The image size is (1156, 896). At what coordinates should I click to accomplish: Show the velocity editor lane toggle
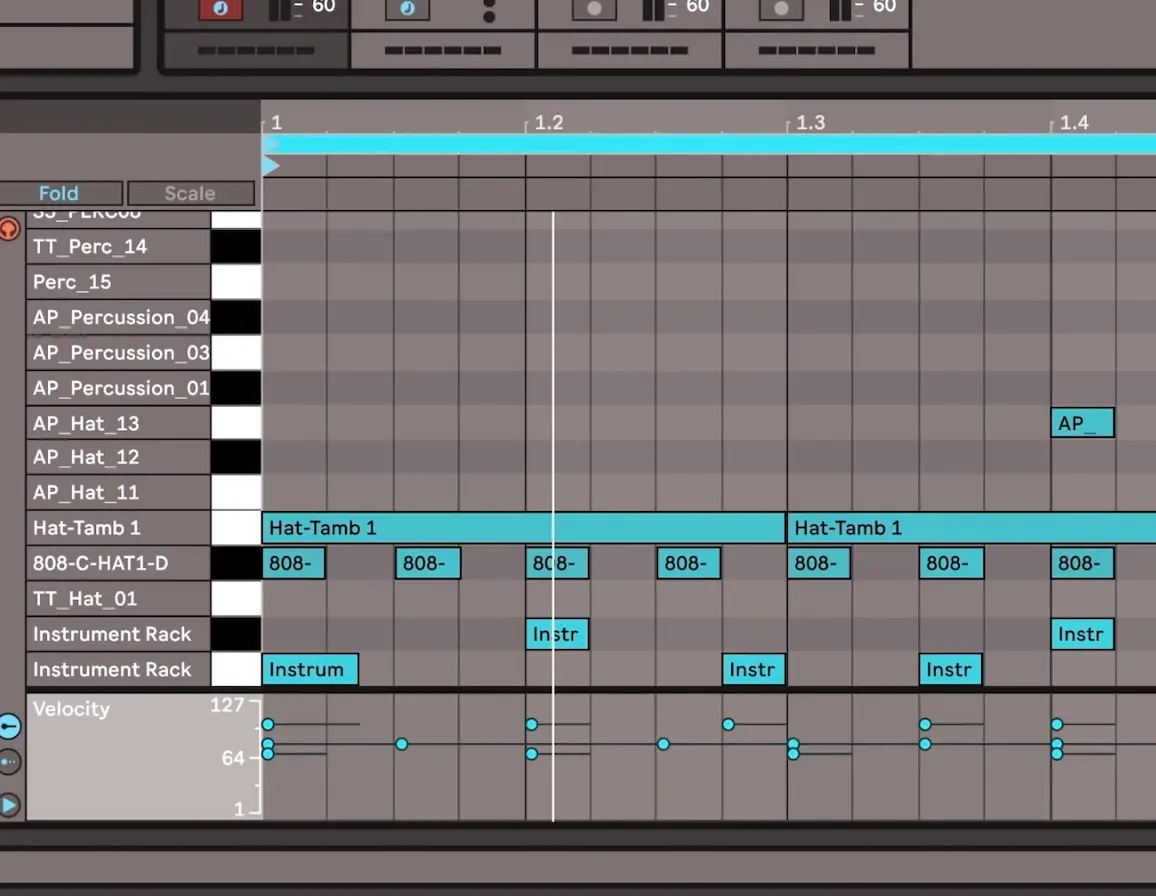tap(9, 726)
